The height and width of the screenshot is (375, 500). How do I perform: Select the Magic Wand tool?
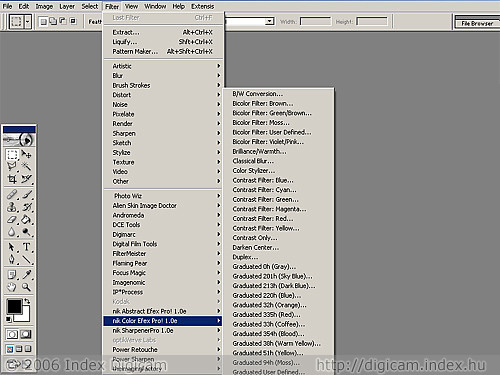[26, 166]
